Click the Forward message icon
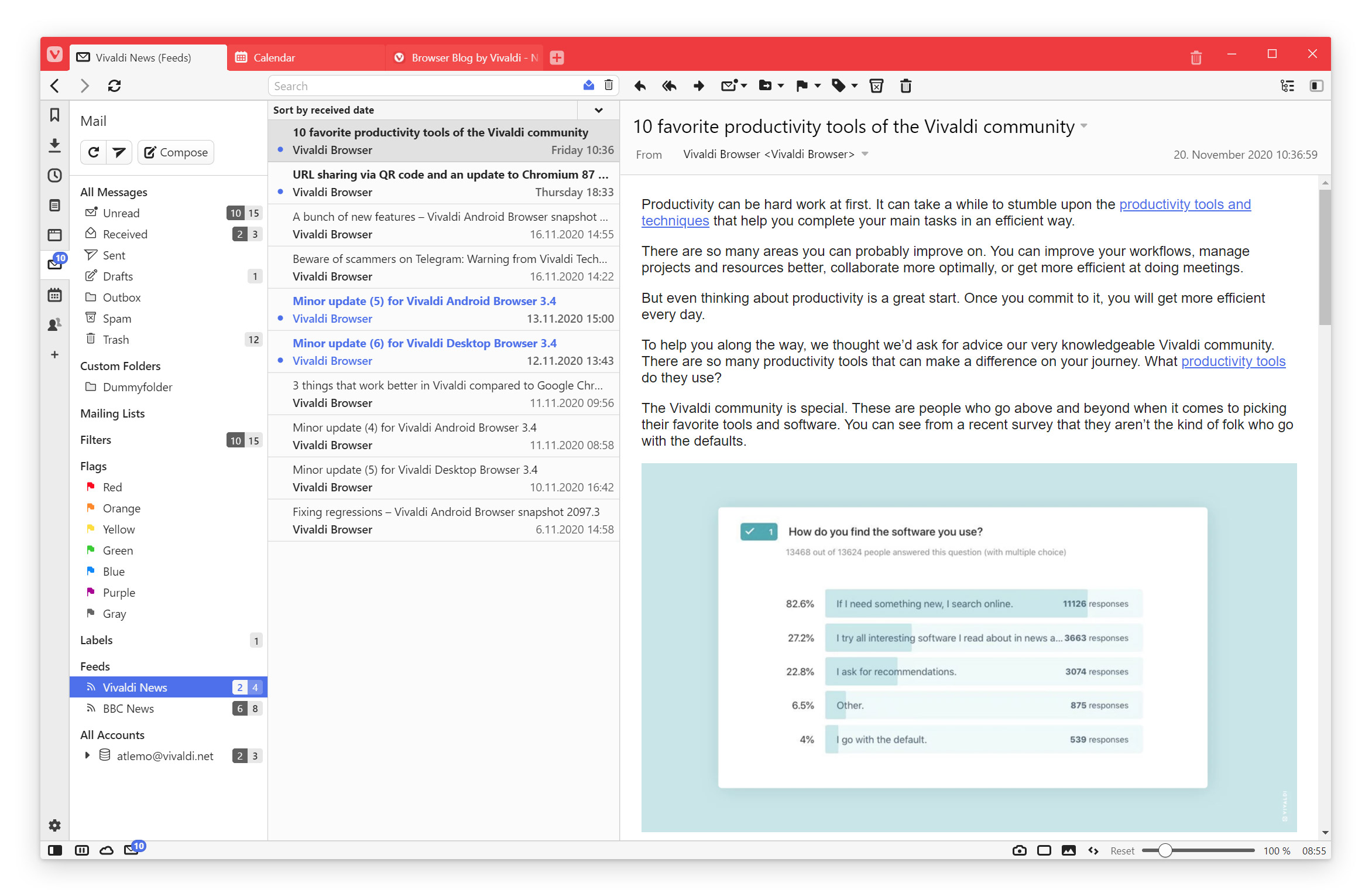Image resolution: width=1372 pixels, height=896 pixels. [697, 85]
